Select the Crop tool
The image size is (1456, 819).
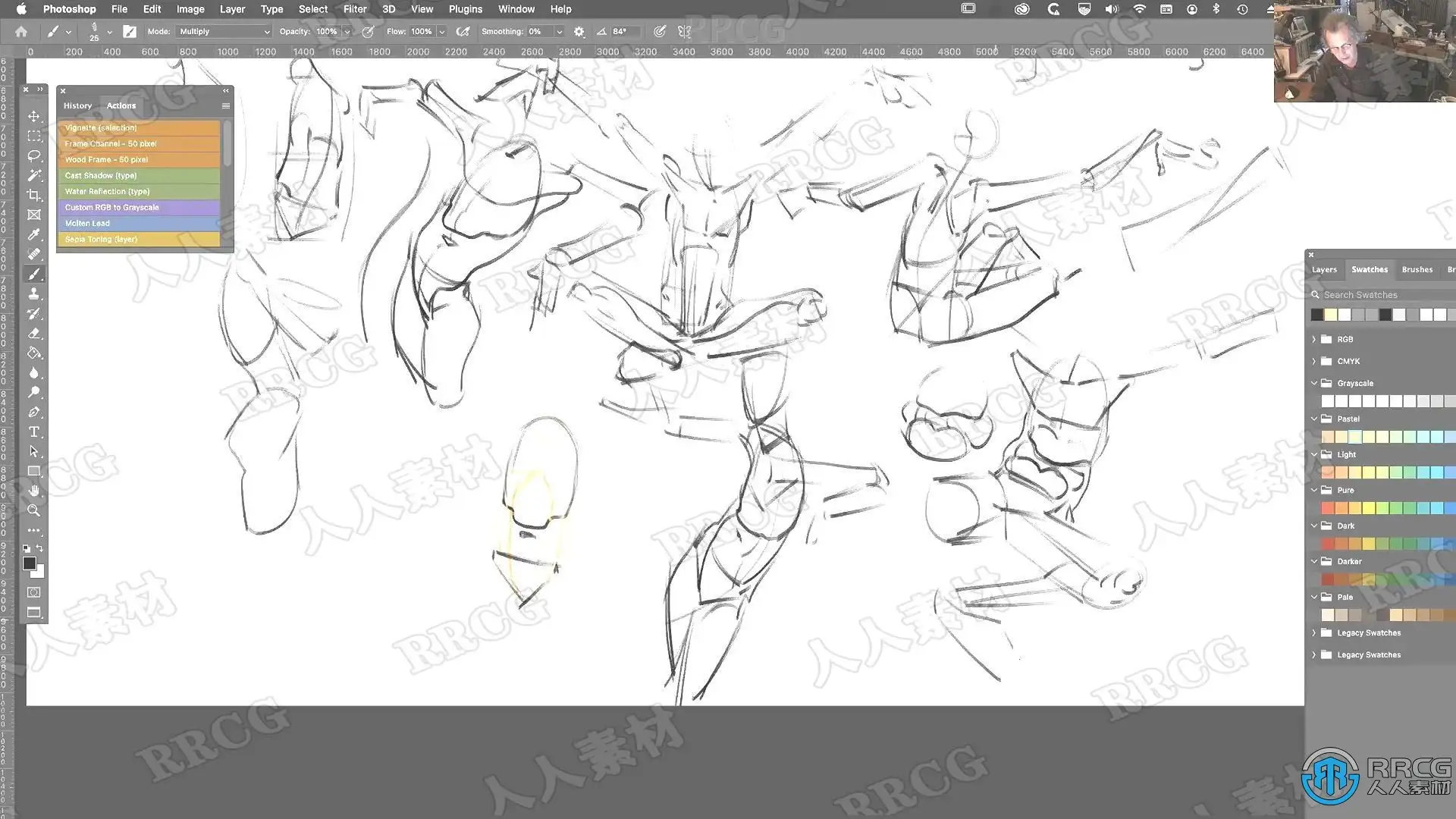[x=34, y=195]
